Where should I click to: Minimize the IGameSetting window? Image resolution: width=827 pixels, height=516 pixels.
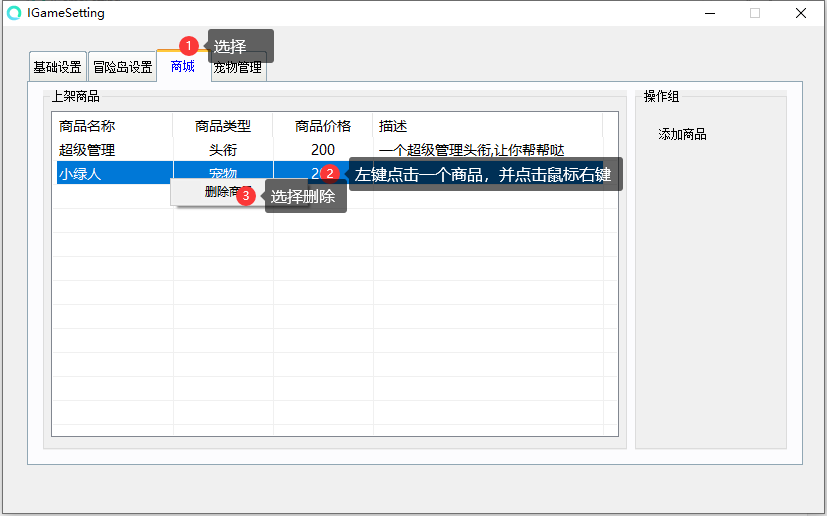710,13
